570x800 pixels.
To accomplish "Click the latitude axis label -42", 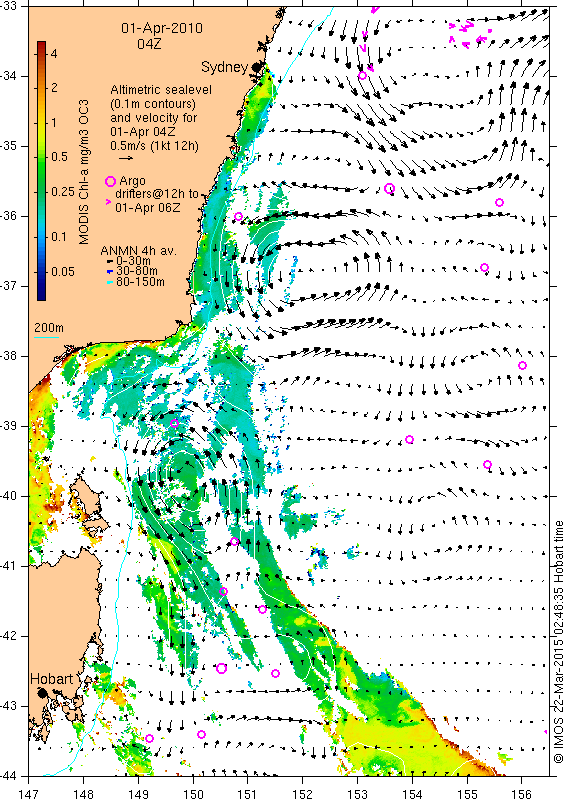I will pyautogui.click(x=9, y=636).
